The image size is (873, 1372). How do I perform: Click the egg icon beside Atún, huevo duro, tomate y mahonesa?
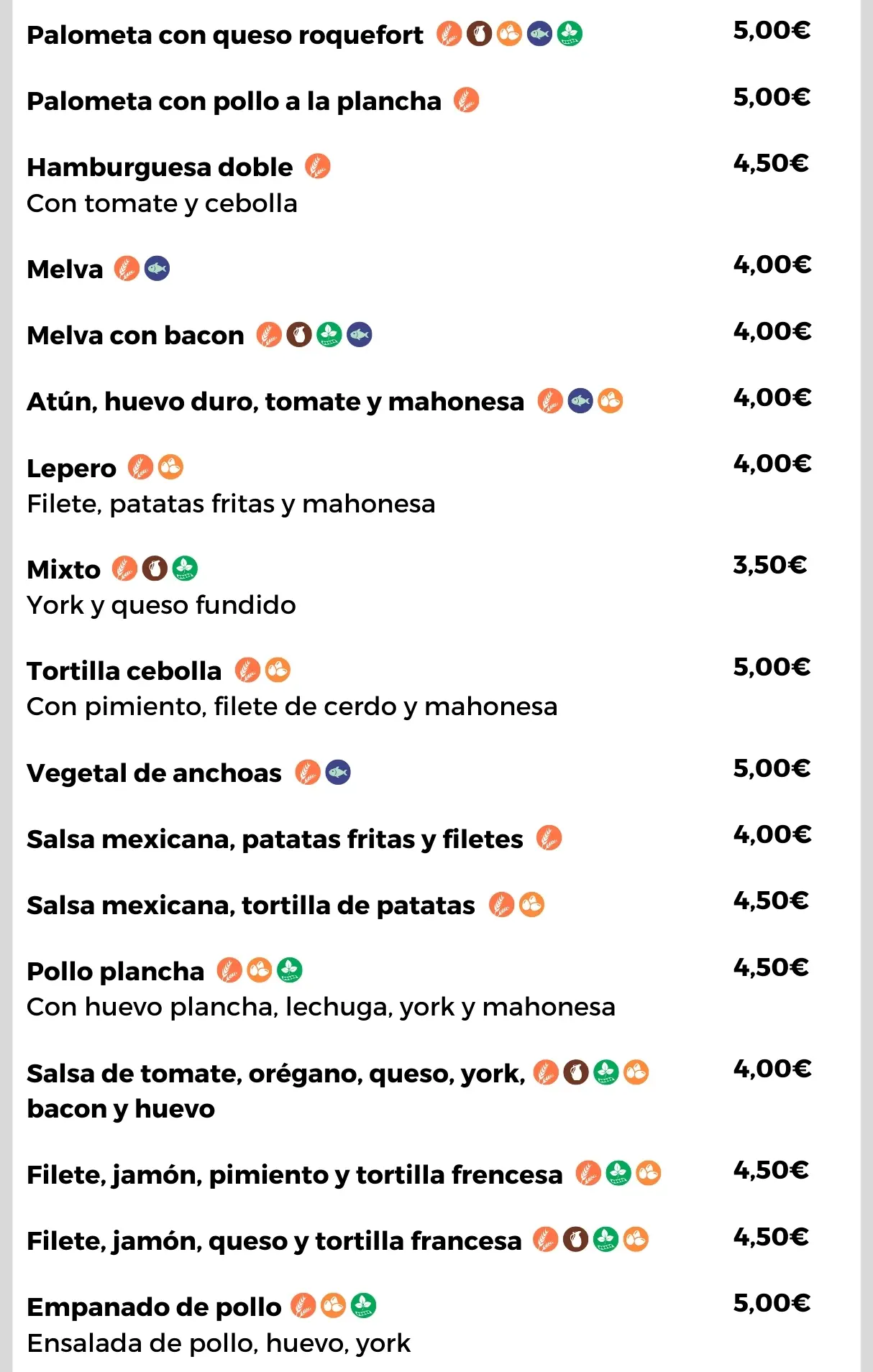click(611, 400)
